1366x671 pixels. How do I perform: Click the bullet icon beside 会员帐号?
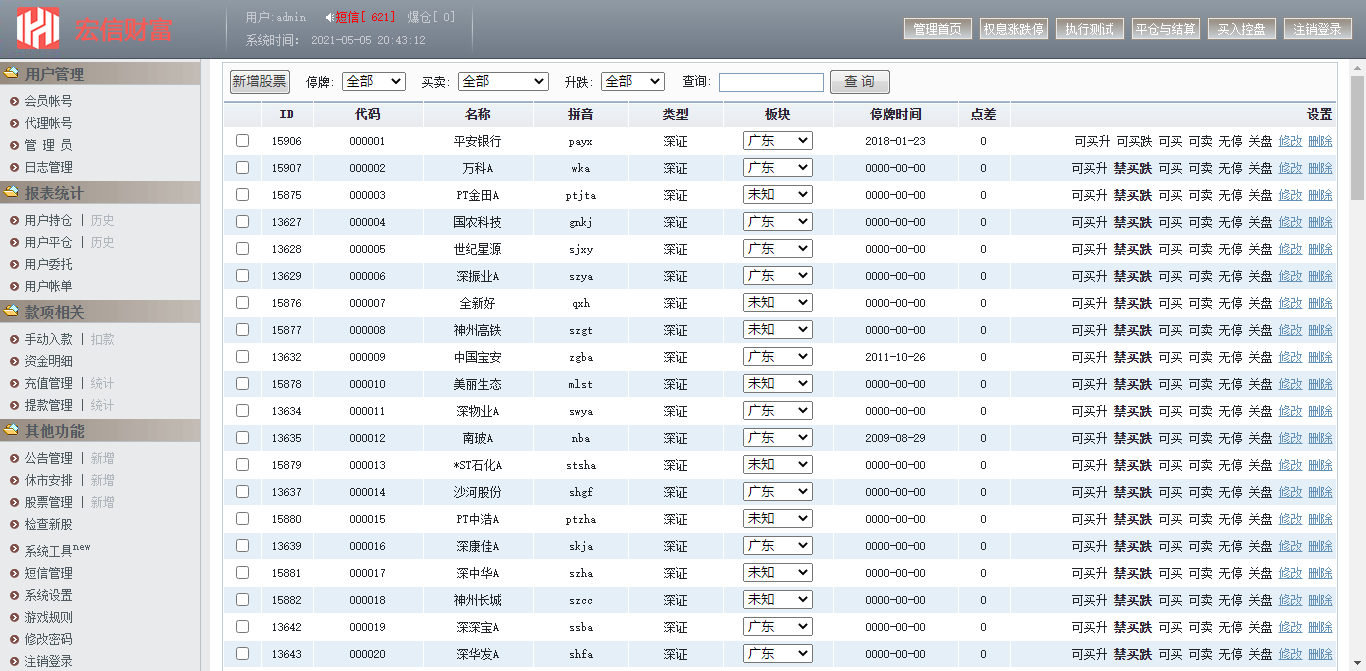14,101
